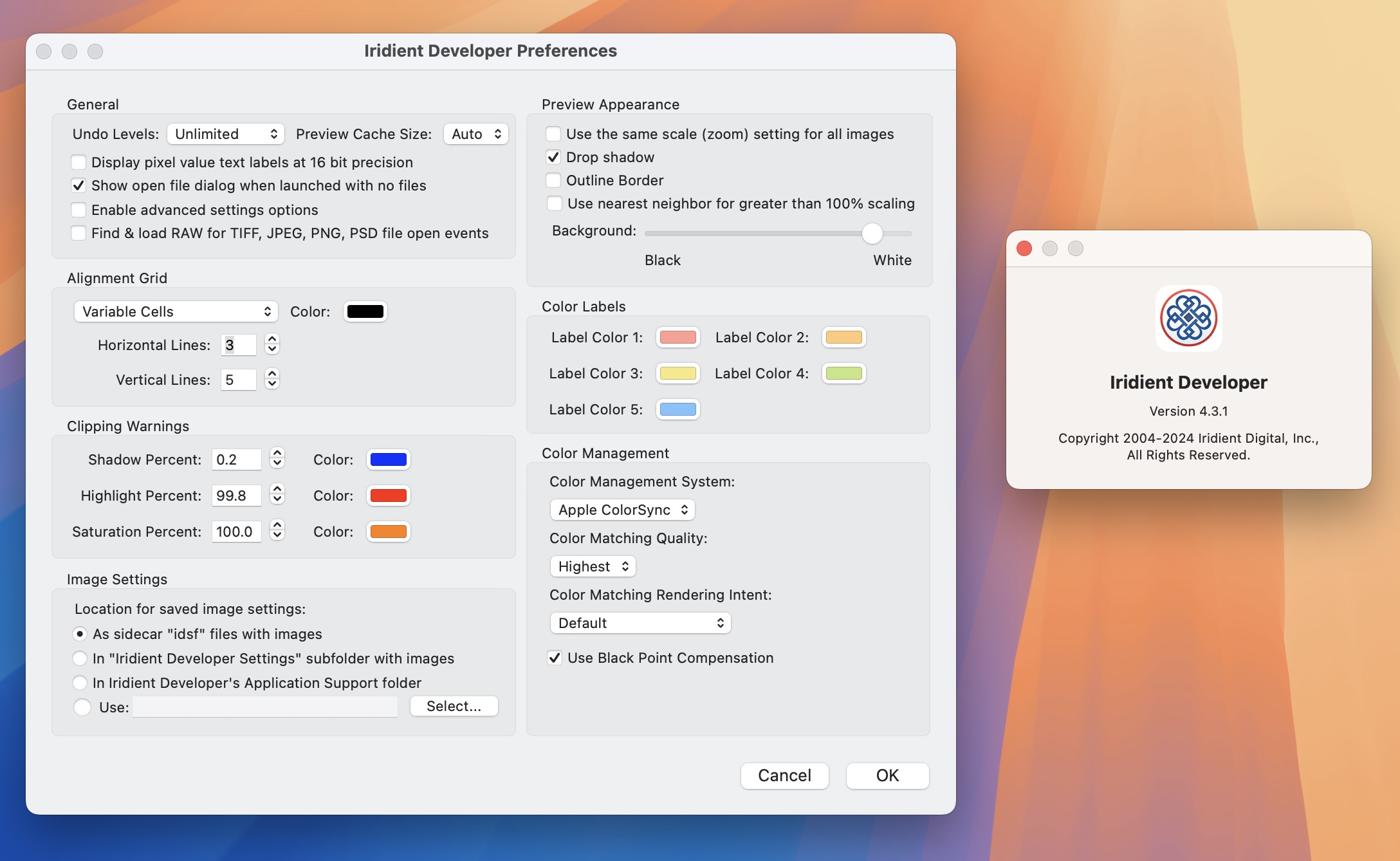
Task: Enable the Outline Border option
Action: [553, 180]
